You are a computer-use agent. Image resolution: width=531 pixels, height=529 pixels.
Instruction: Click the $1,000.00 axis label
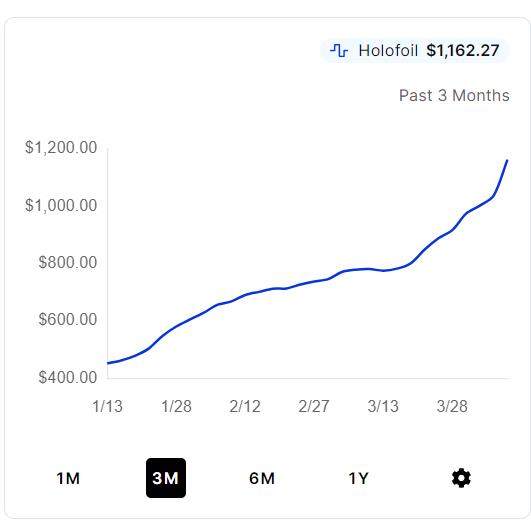pyautogui.click(x=61, y=205)
